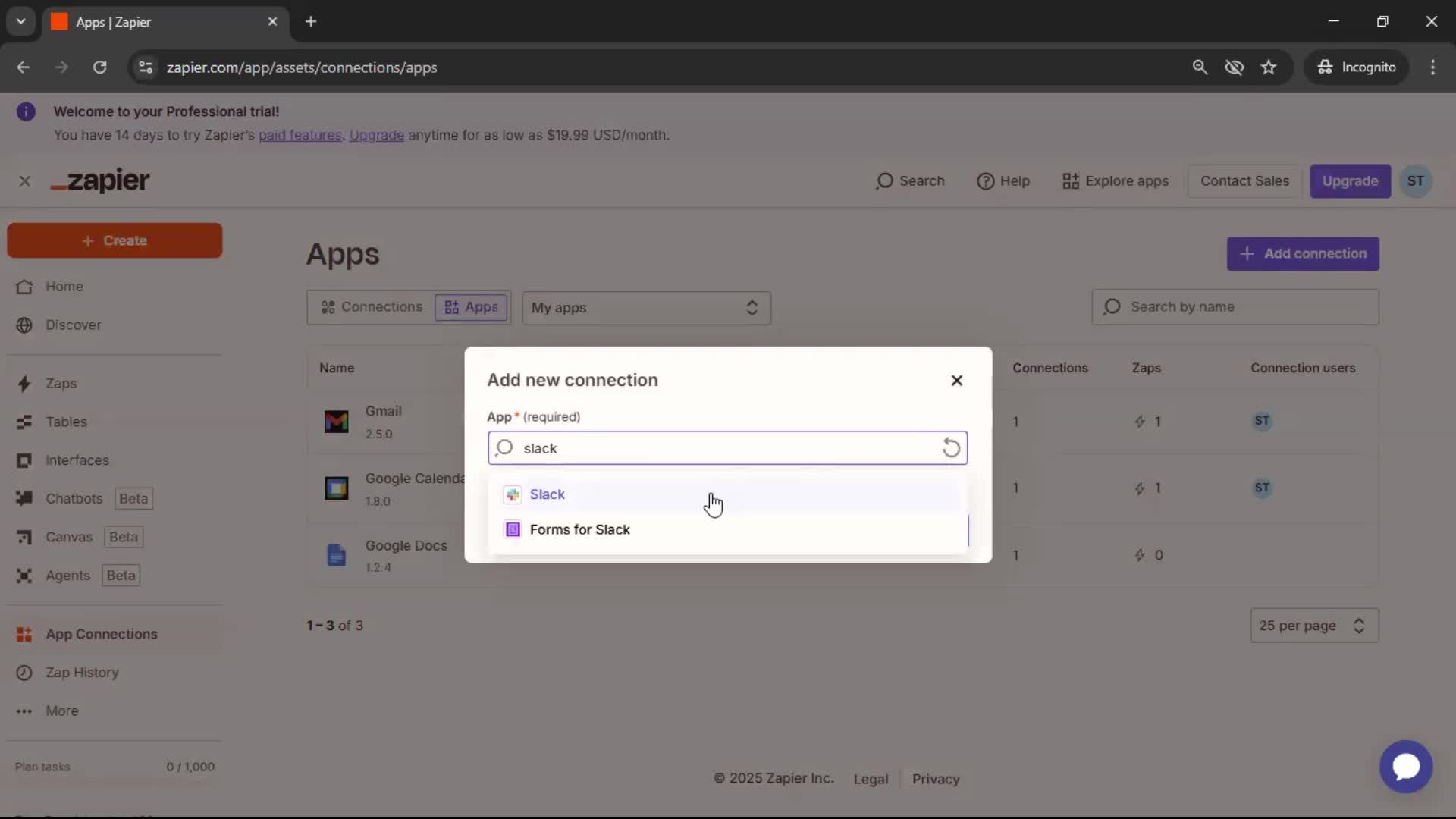Go to Home in sidebar

tap(64, 287)
